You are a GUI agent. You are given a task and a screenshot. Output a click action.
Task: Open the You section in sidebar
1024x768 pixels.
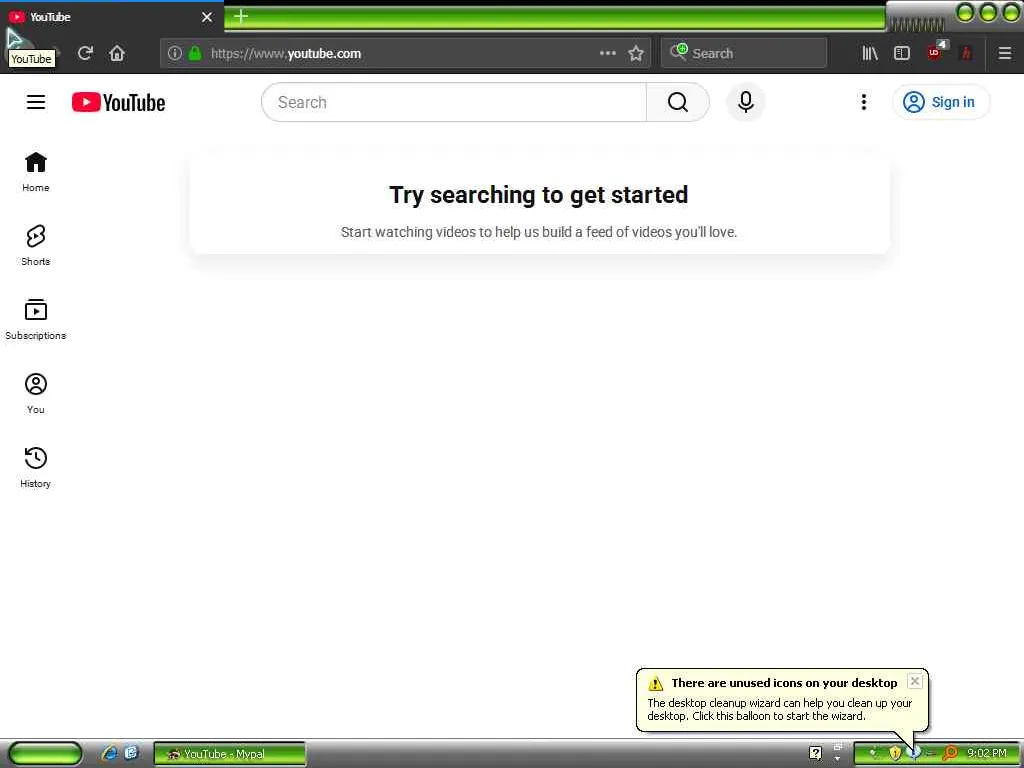point(36,393)
